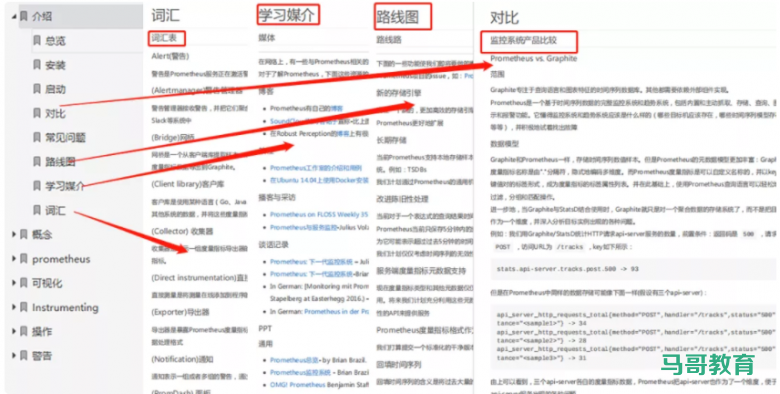The image size is (780, 394).
Task: Click the 词汇表 subheading
Action: click(x=164, y=38)
